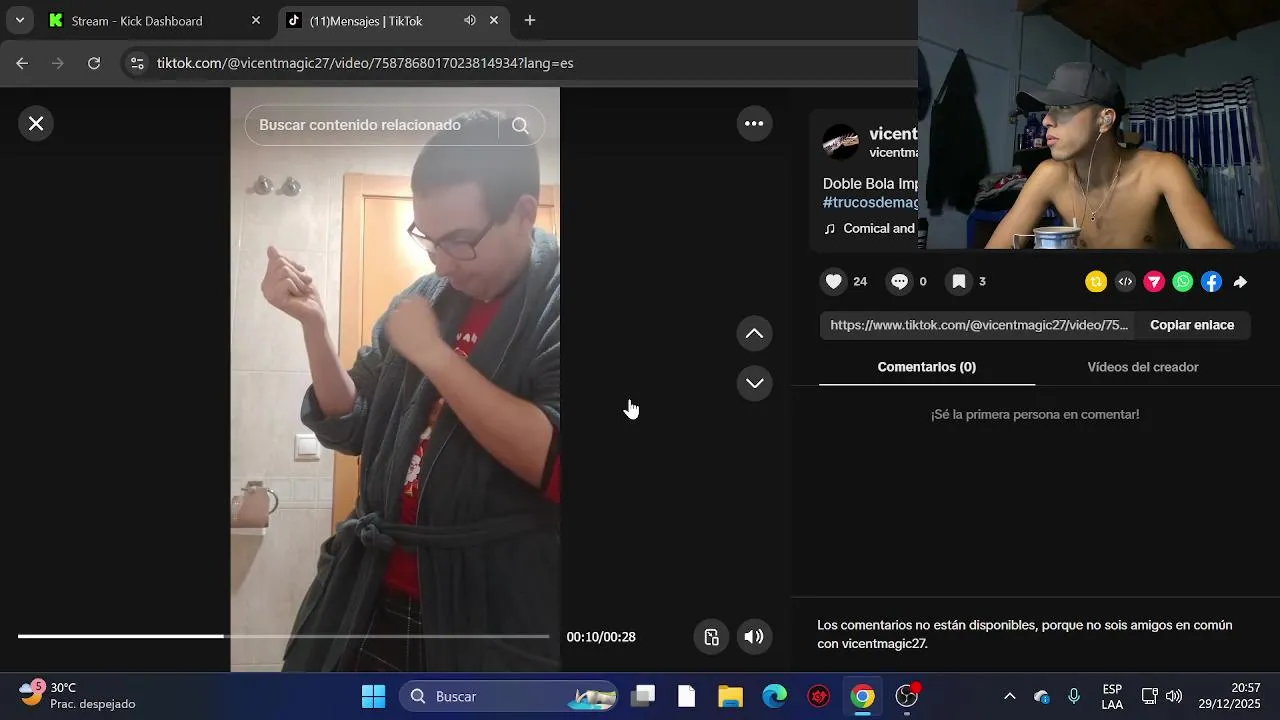Toggle the clip-mode icon beside the volume
The height and width of the screenshot is (720, 1280).
pos(711,637)
